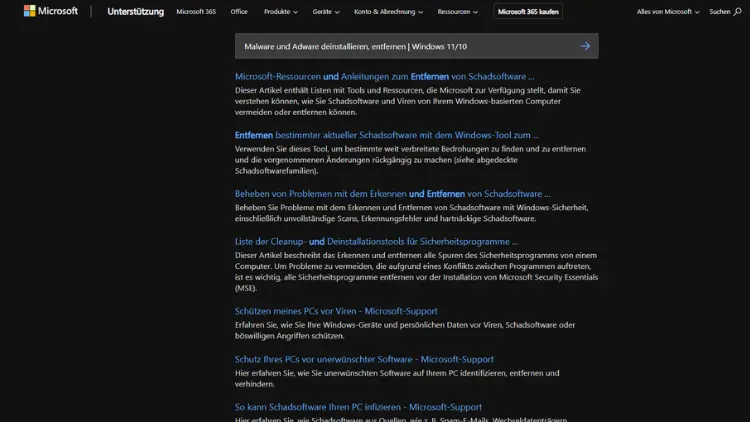Click description starting 'Erfahren Sie, wie Sie Ihre'

pyautogui.click(x=405, y=330)
